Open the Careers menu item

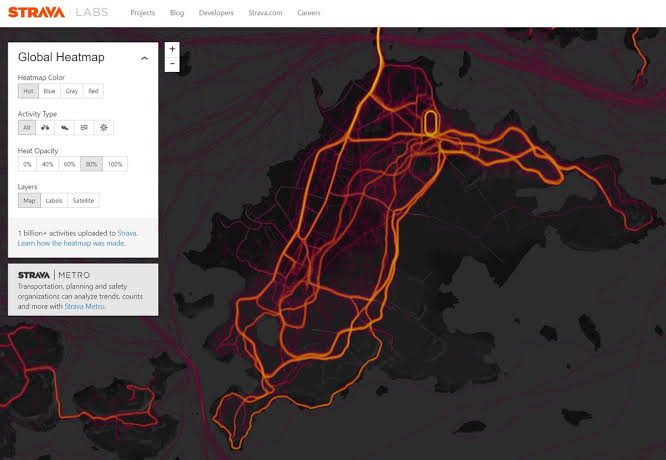tap(309, 13)
